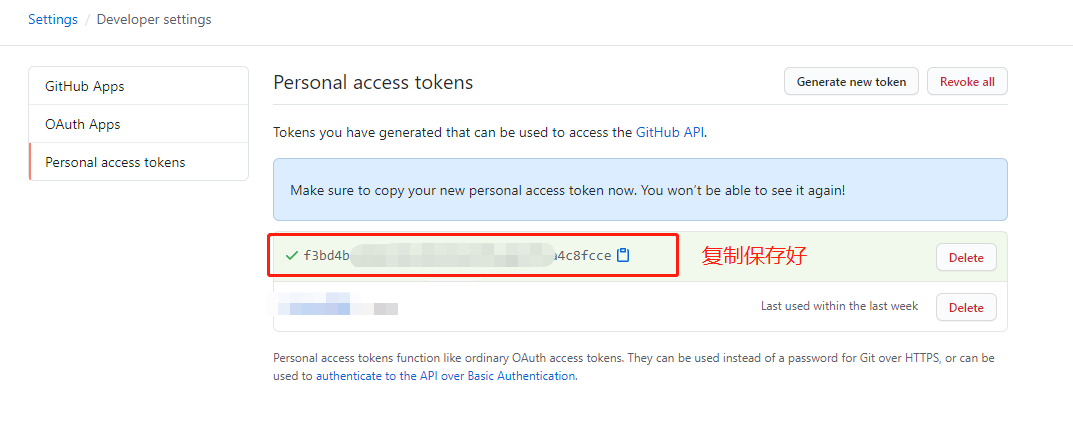Delete the newly generated token
Screen dimensions: 1073x424
(966, 258)
